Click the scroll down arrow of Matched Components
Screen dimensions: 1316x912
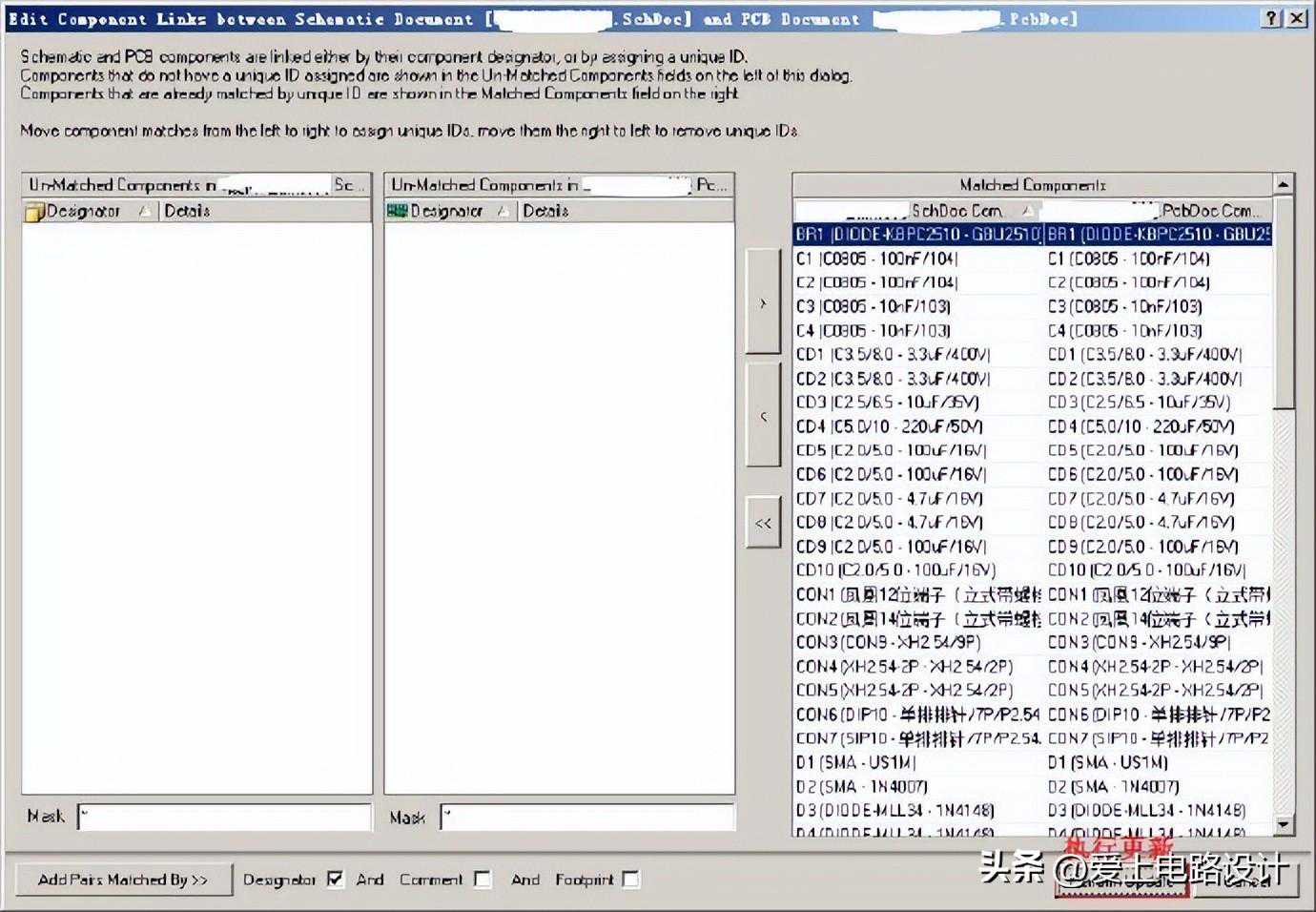1284,823
